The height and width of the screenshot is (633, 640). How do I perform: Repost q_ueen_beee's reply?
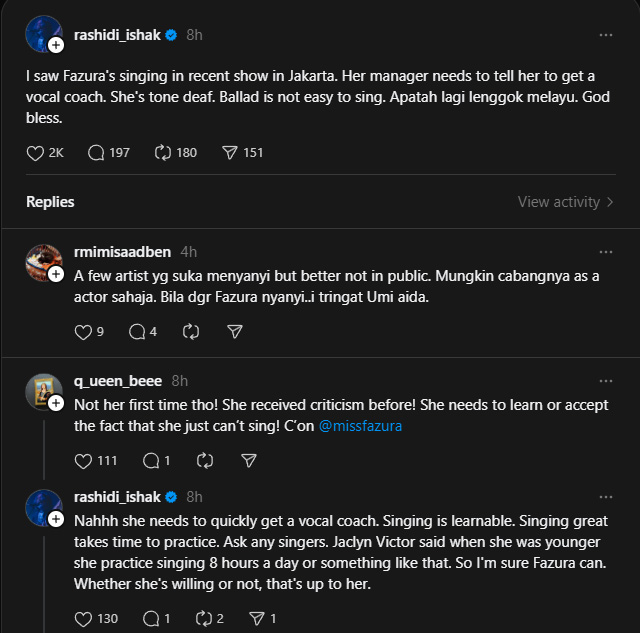[x=204, y=461]
